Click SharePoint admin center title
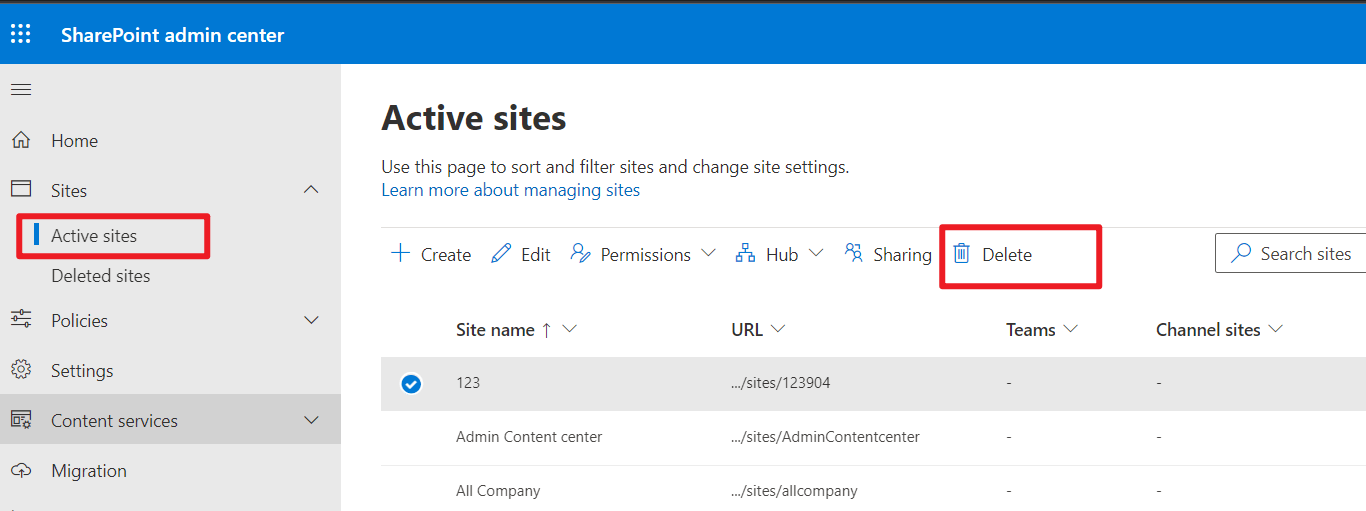 point(173,35)
